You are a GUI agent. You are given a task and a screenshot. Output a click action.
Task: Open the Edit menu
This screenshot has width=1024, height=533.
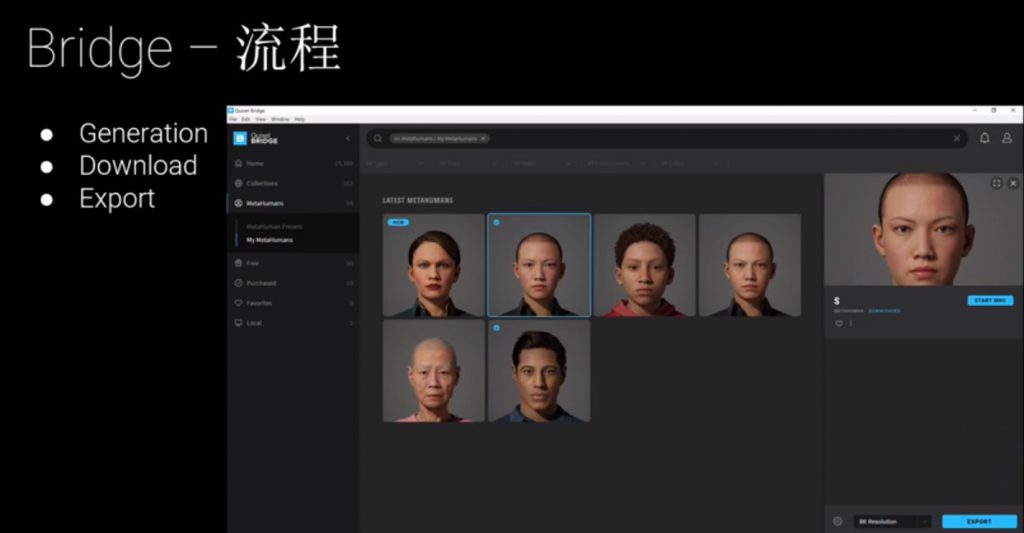click(246, 120)
